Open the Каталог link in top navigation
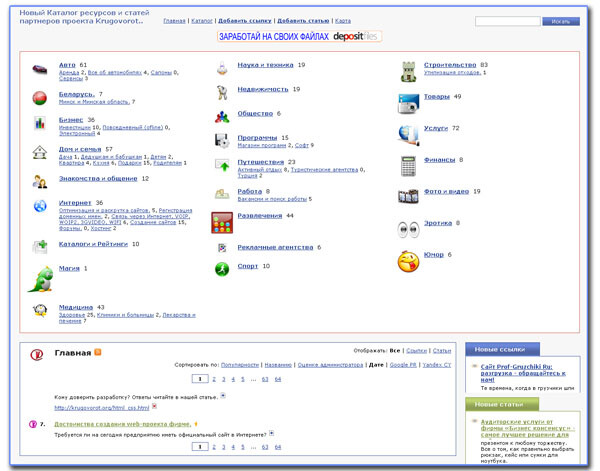 [202, 20]
